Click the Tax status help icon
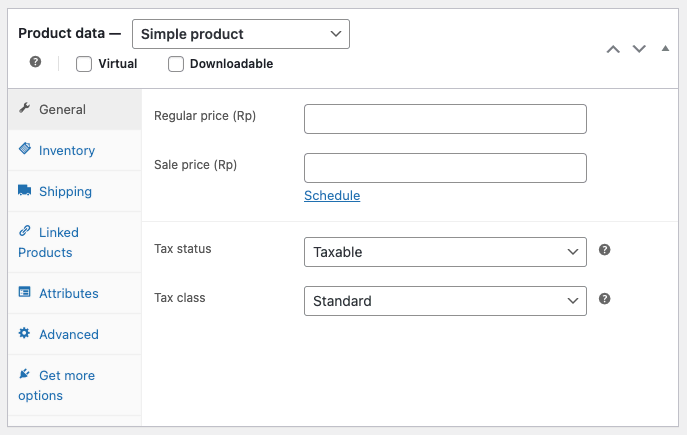This screenshot has width=687, height=435. point(604,250)
